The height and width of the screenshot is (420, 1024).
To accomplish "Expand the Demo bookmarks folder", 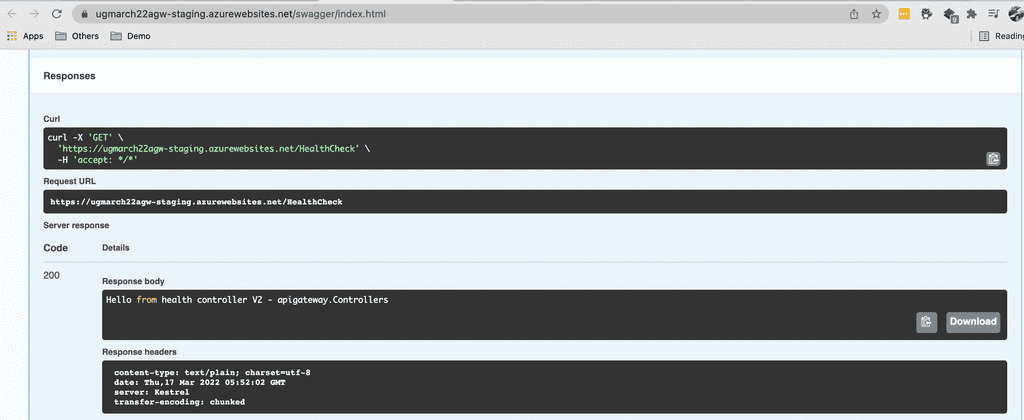I will tap(129, 36).
